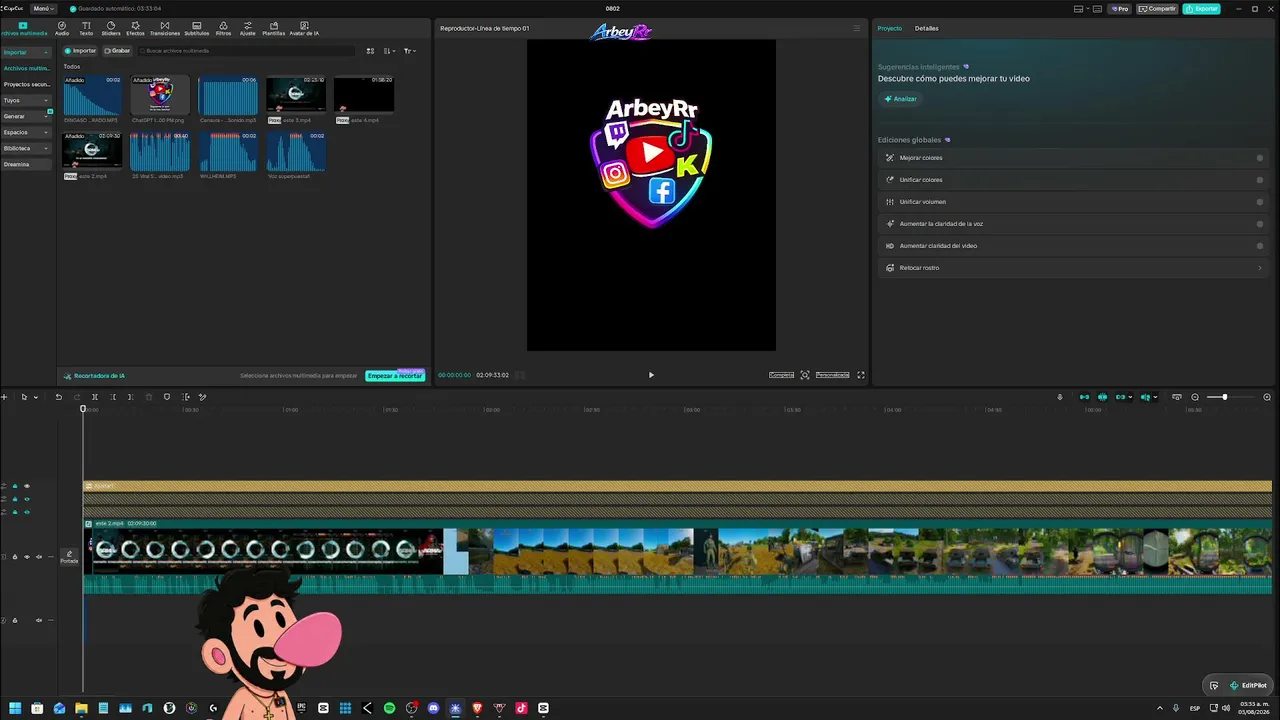The image size is (1280, 720).
Task: Open the Stickers tab
Action: [x=110, y=28]
